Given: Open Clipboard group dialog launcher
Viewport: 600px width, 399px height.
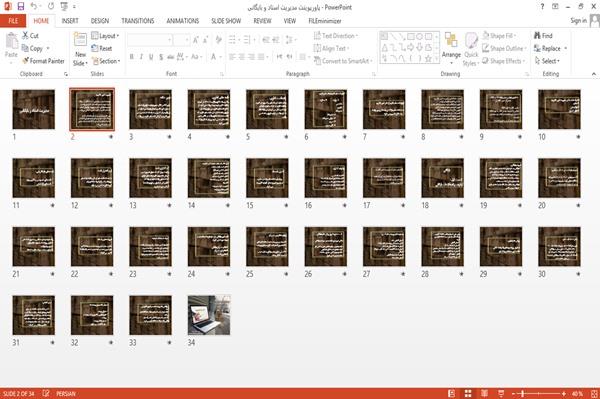Looking at the screenshot, I should 66,74.
